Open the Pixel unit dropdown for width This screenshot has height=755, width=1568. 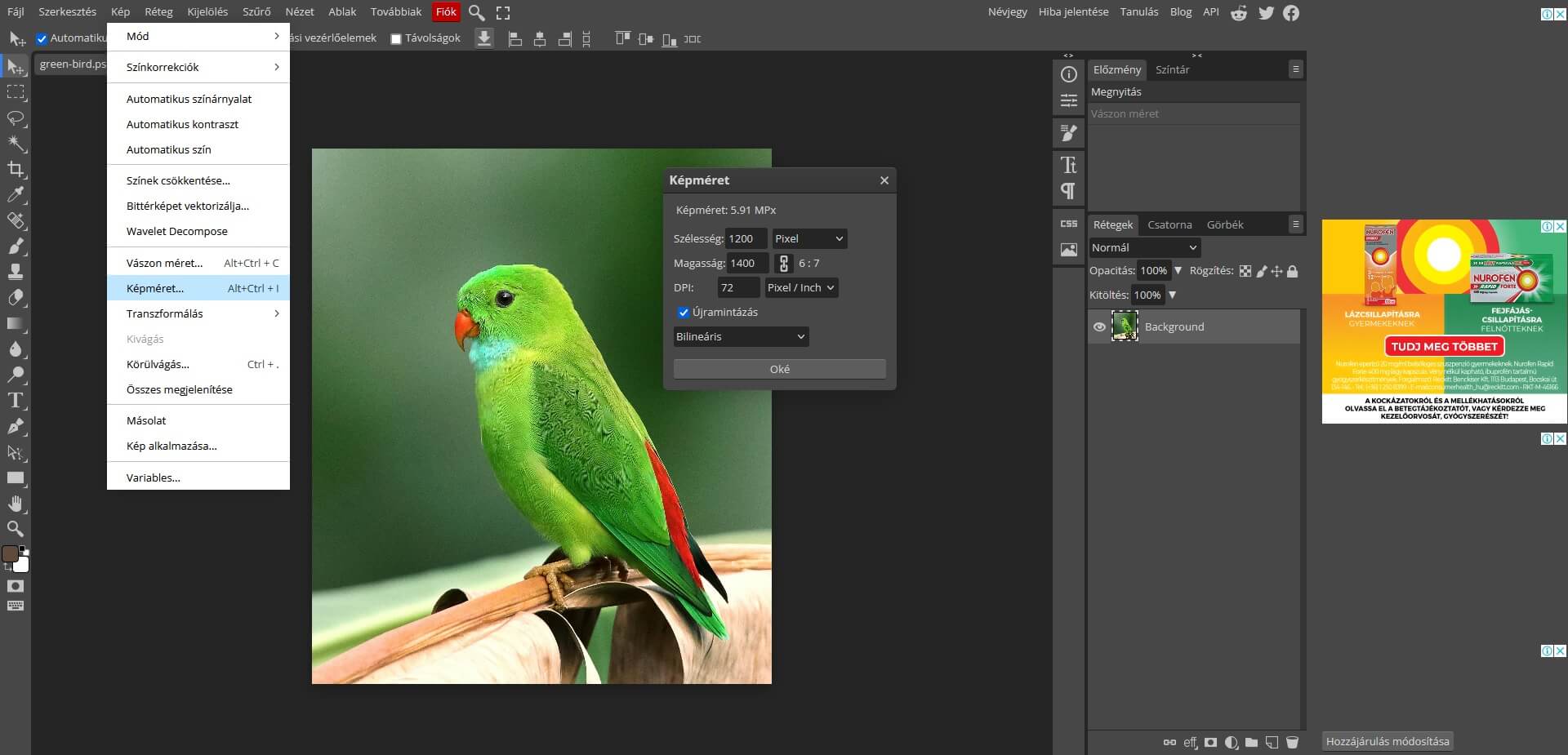(x=808, y=238)
